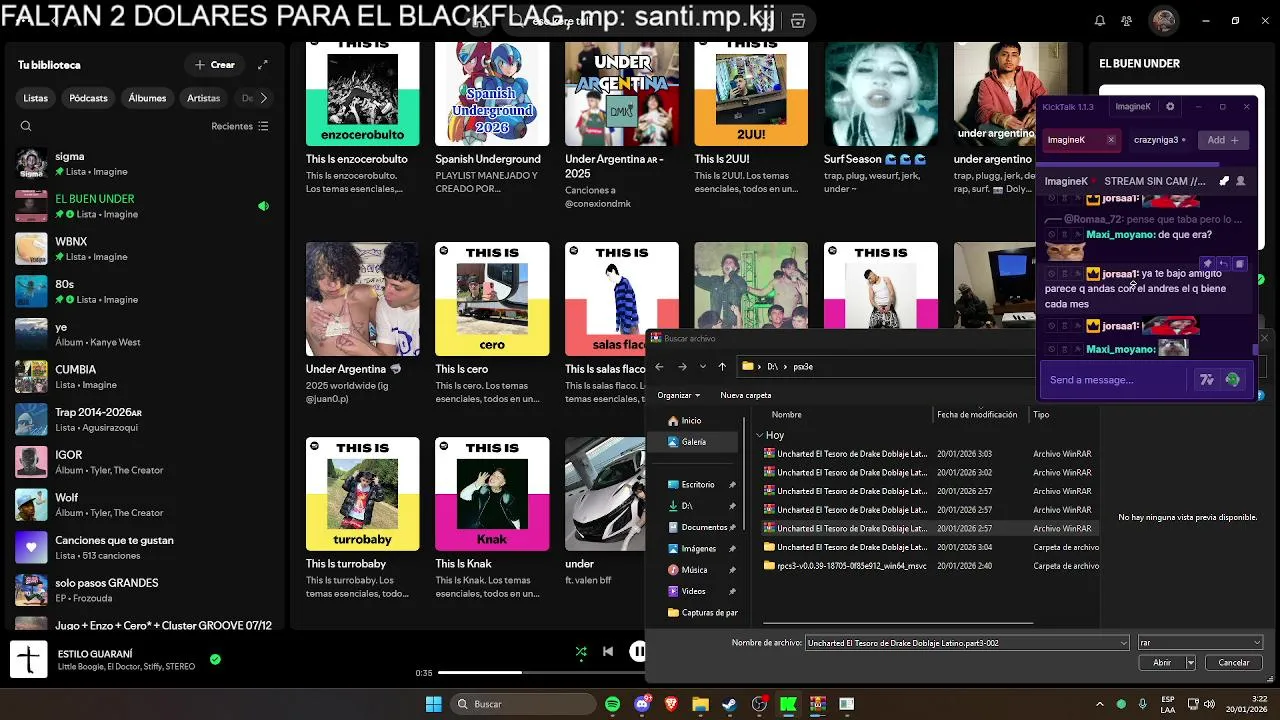Click the green saved checkmark beside ESTILO GUARANÍ

[x=215, y=659]
